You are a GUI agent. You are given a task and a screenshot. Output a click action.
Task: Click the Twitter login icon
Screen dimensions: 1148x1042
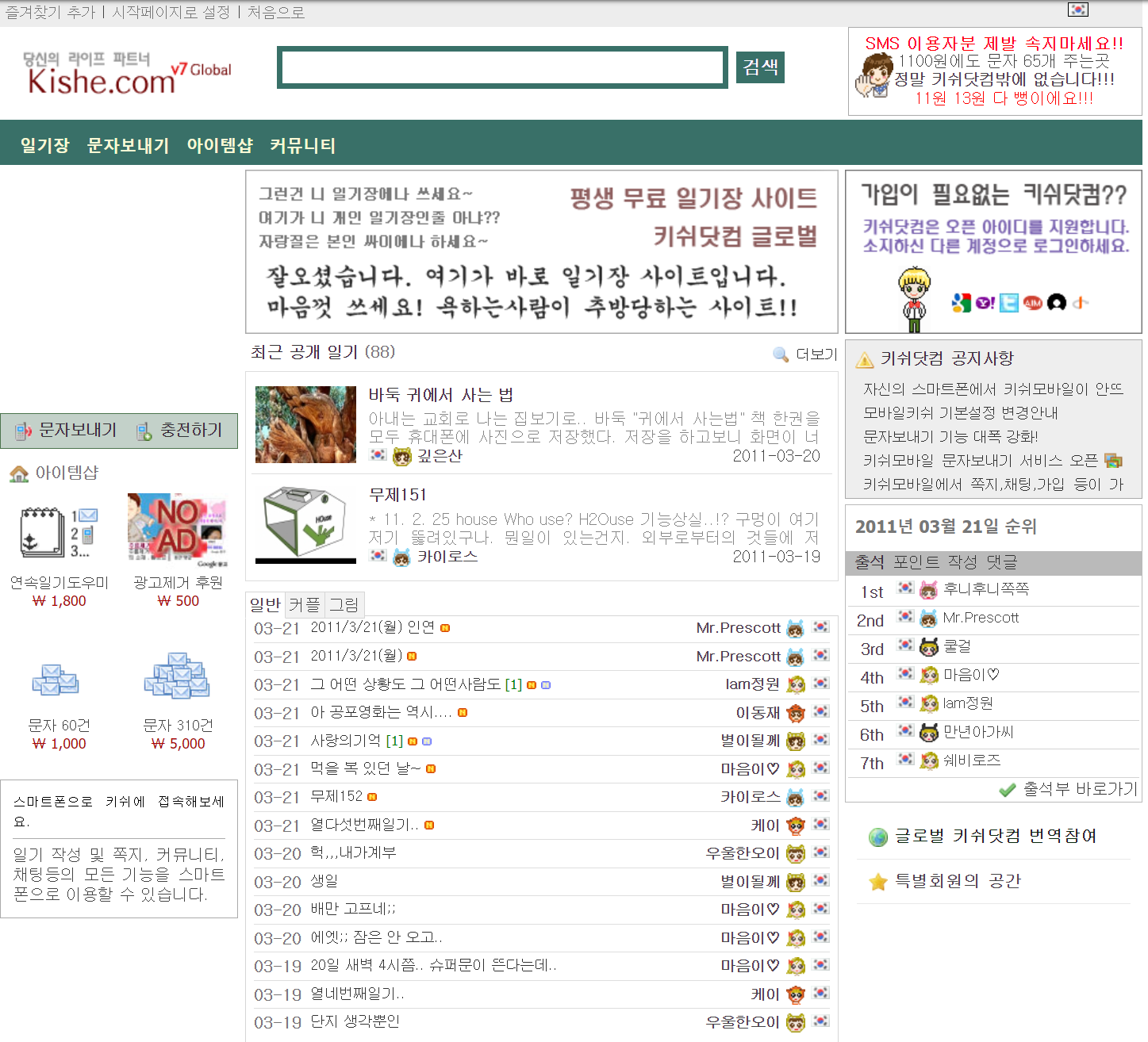coord(1008,303)
